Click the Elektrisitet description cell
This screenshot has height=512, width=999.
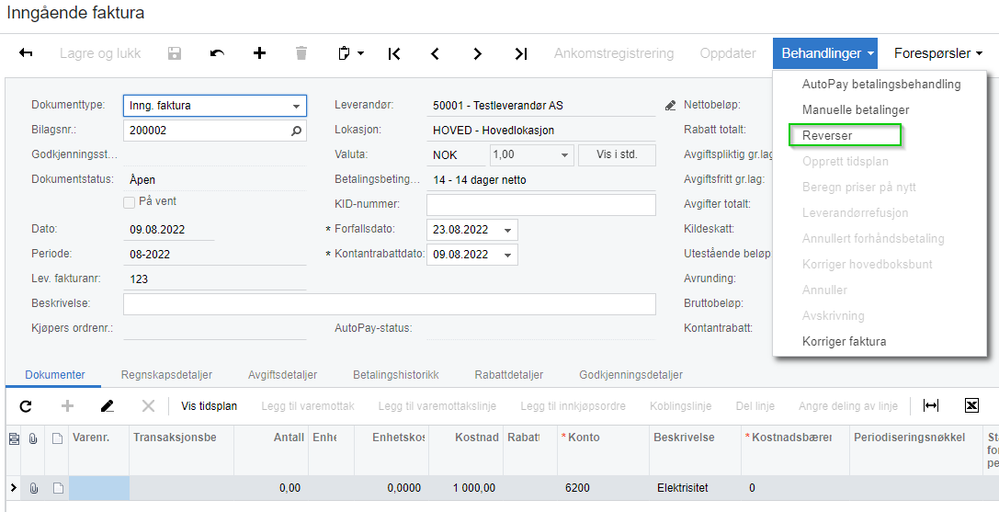694,488
